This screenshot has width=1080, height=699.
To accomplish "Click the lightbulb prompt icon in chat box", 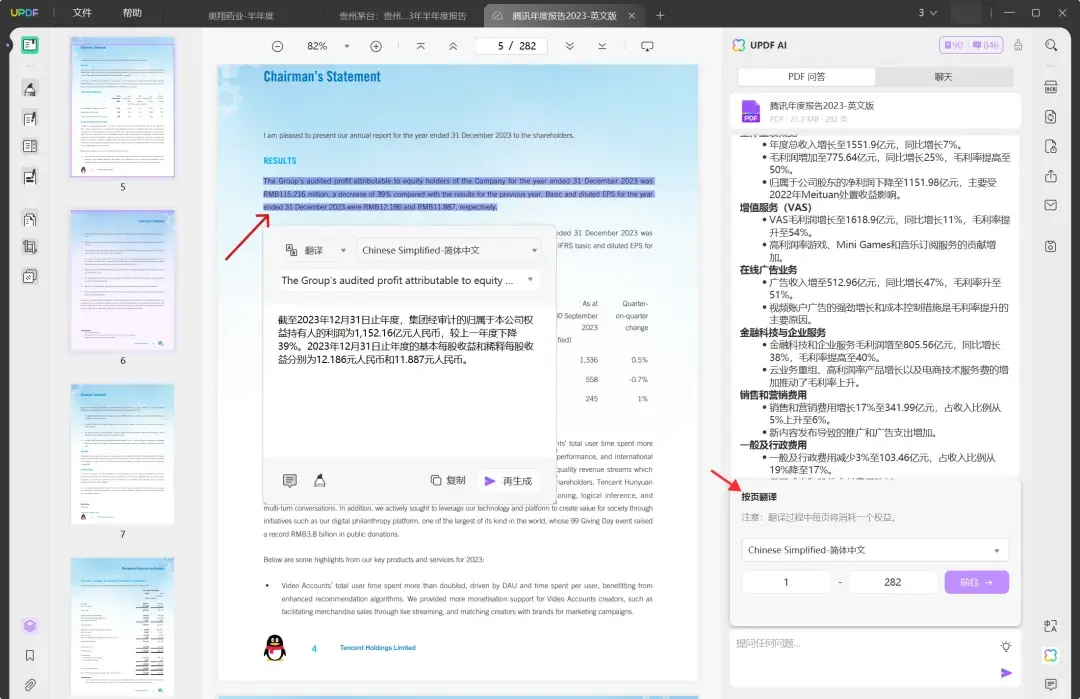I will coord(1006,646).
